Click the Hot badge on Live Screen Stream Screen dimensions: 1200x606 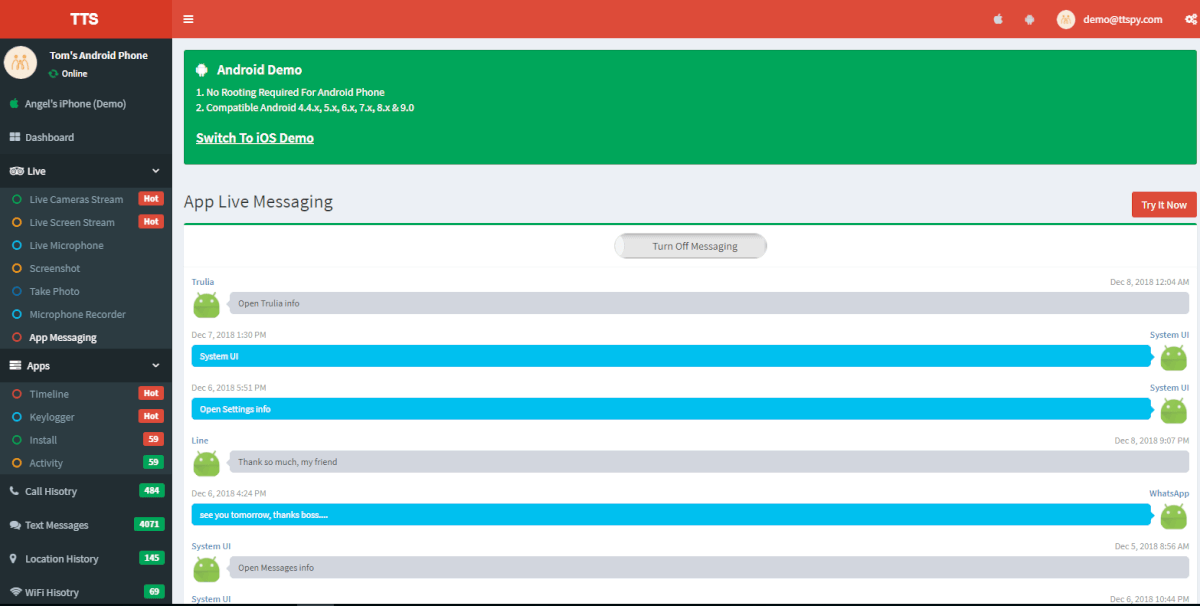(151, 222)
